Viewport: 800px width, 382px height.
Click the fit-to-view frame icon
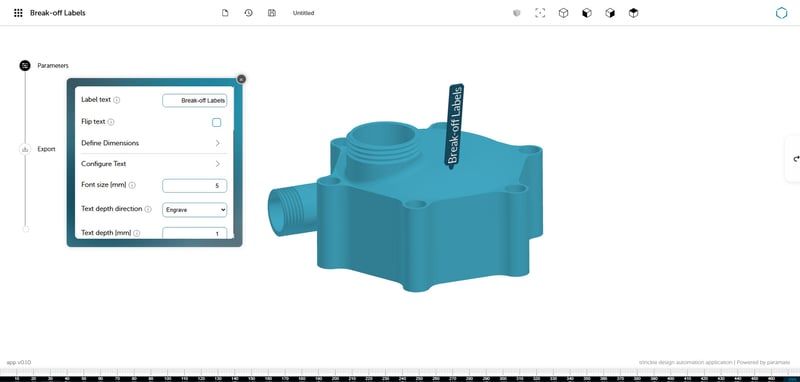(x=540, y=13)
